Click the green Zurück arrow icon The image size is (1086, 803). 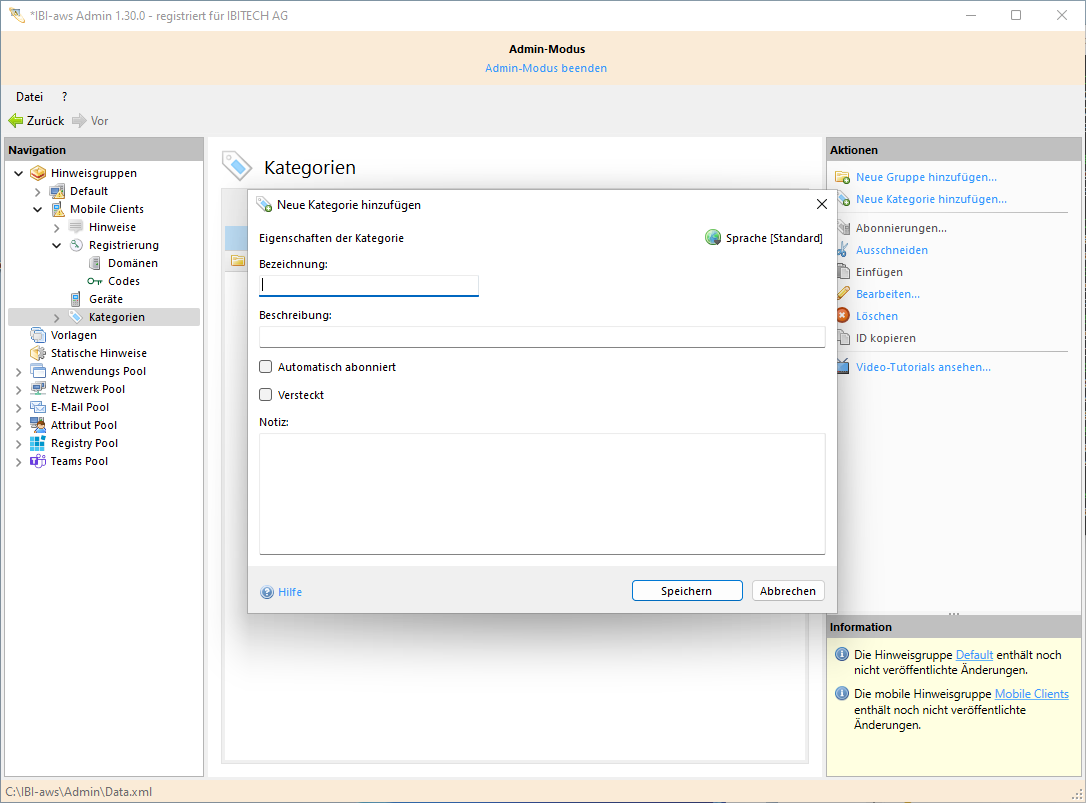[16, 121]
